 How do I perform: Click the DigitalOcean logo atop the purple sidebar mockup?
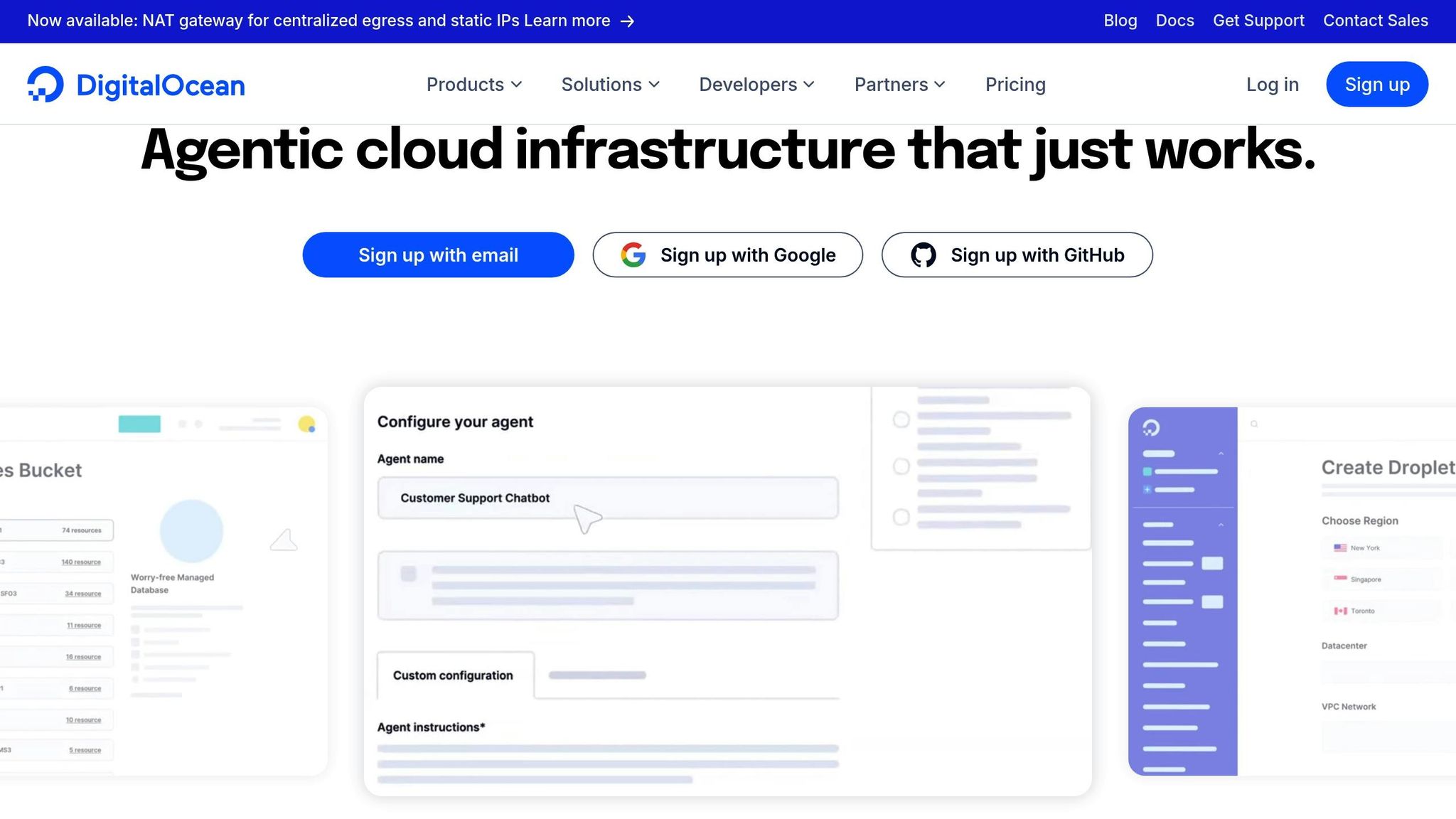tap(1152, 428)
